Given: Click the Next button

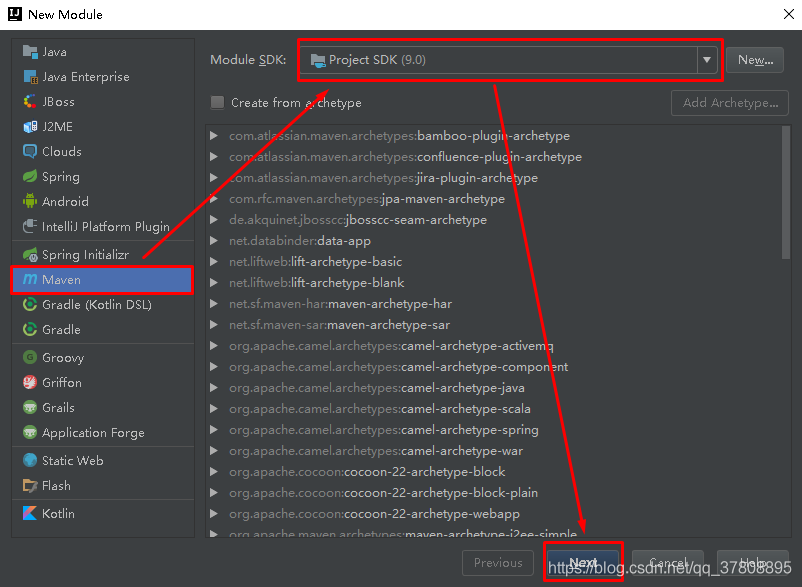Looking at the screenshot, I should (583, 563).
